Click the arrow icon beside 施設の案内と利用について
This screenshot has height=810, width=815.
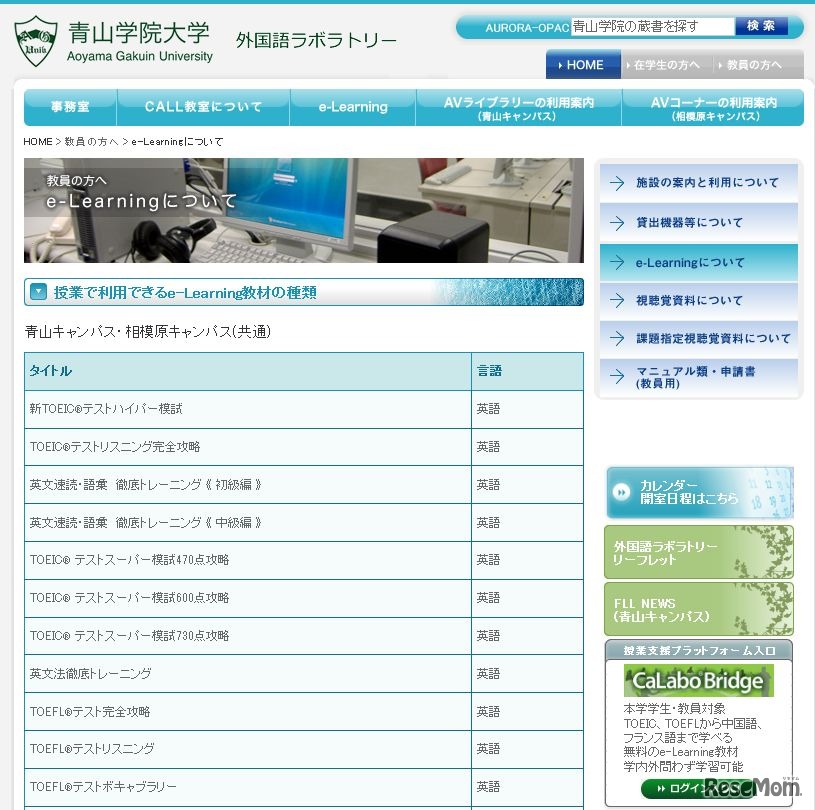[617, 182]
